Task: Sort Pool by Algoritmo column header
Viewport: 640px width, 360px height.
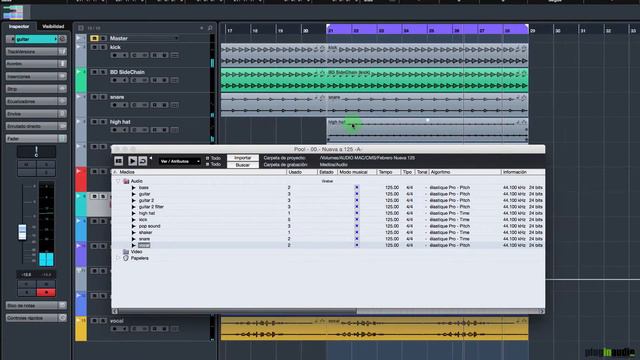Action: coord(464,172)
